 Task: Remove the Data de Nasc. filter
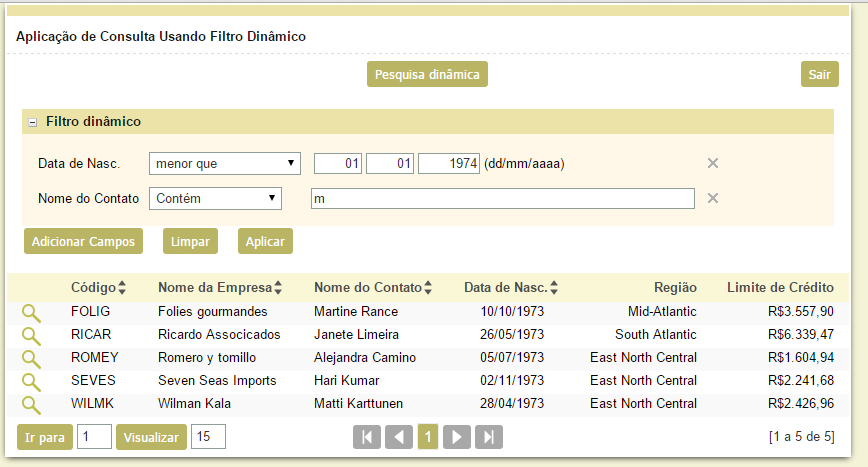point(713,164)
